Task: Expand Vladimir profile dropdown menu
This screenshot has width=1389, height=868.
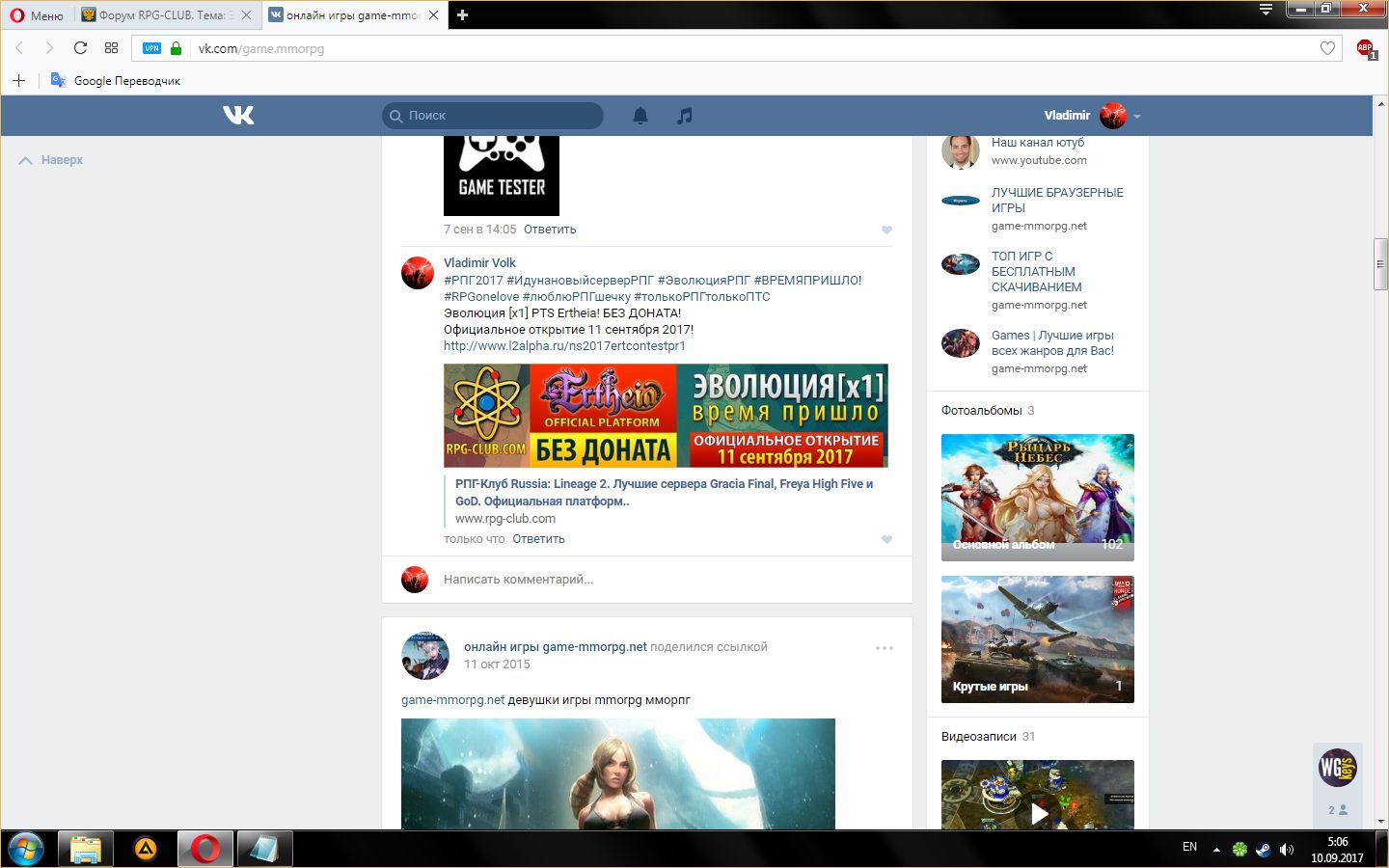Action: tap(1093, 116)
